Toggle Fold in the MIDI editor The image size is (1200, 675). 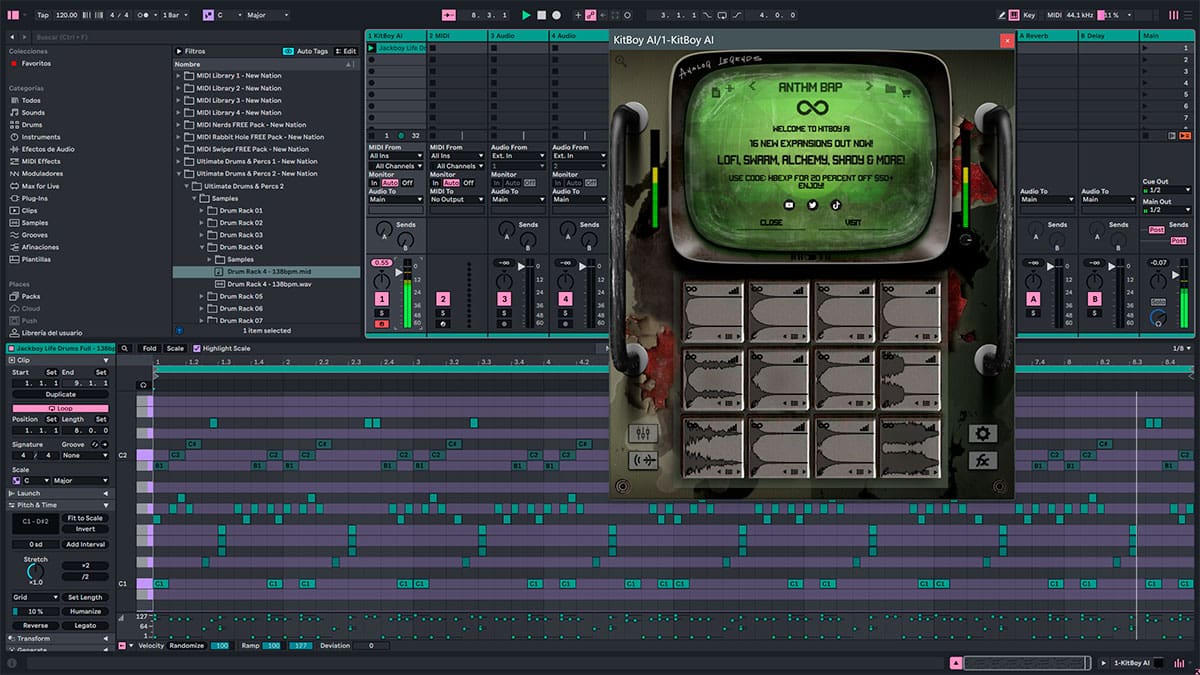pyautogui.click(x=149, y=348)
